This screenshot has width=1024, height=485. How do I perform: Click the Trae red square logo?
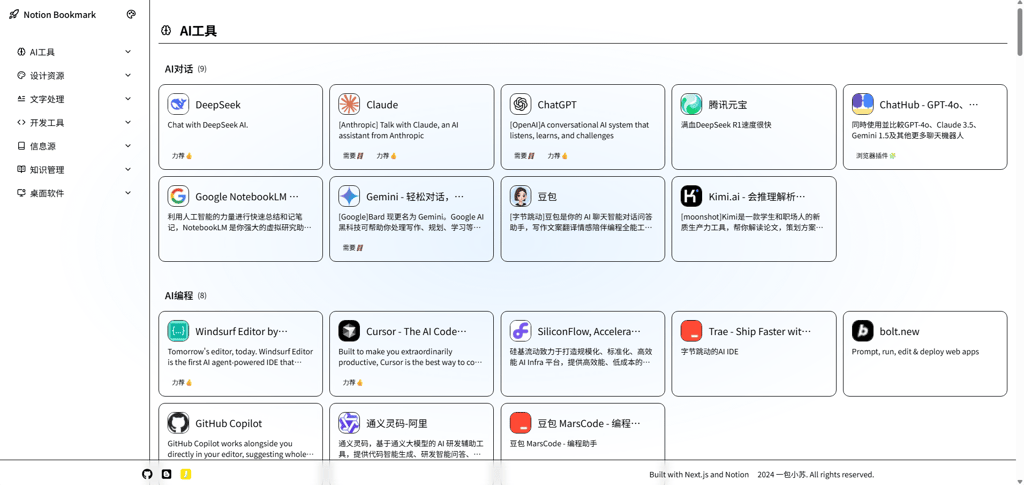point(692,331)
